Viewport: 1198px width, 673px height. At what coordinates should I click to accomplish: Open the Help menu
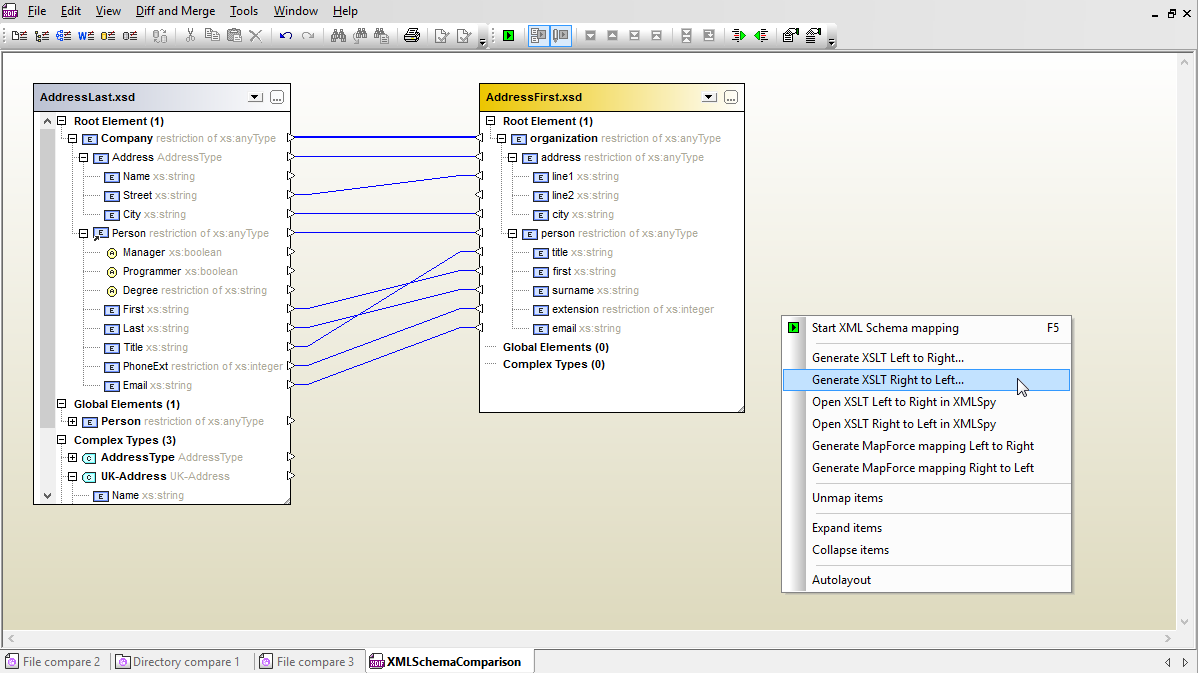[x=345, y=11]
